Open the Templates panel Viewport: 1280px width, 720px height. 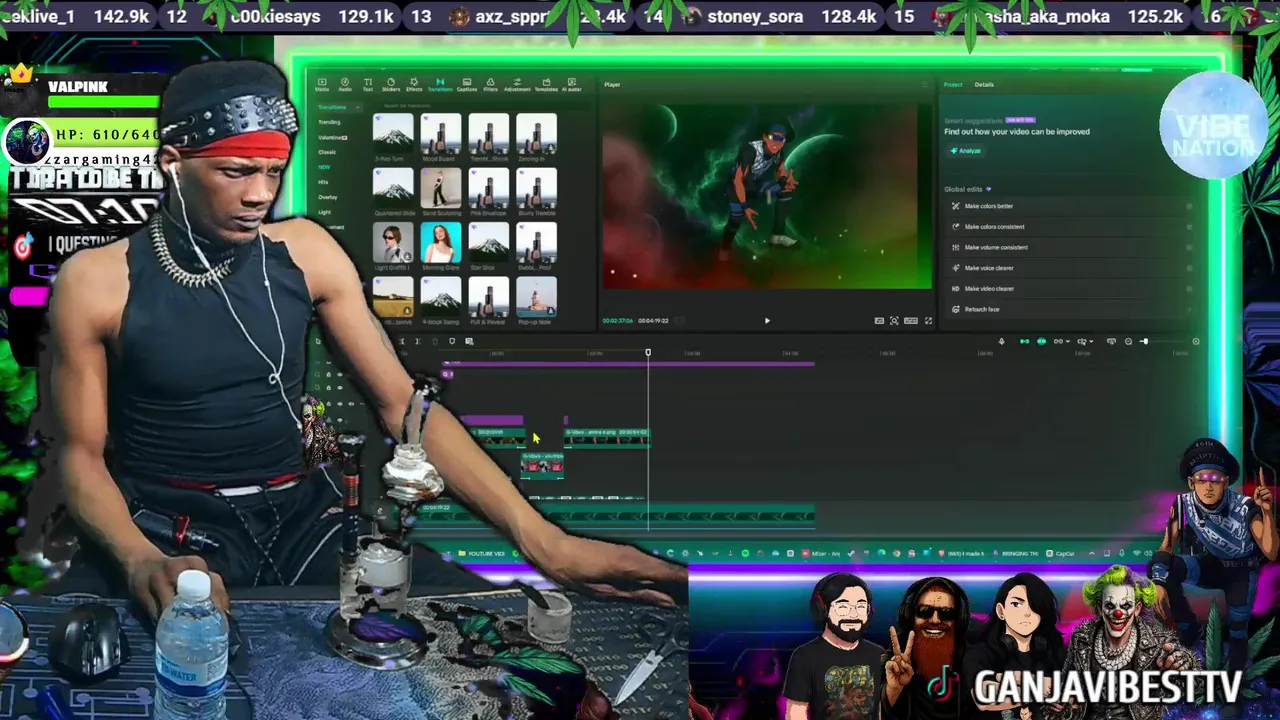click(x=546, y=84)
